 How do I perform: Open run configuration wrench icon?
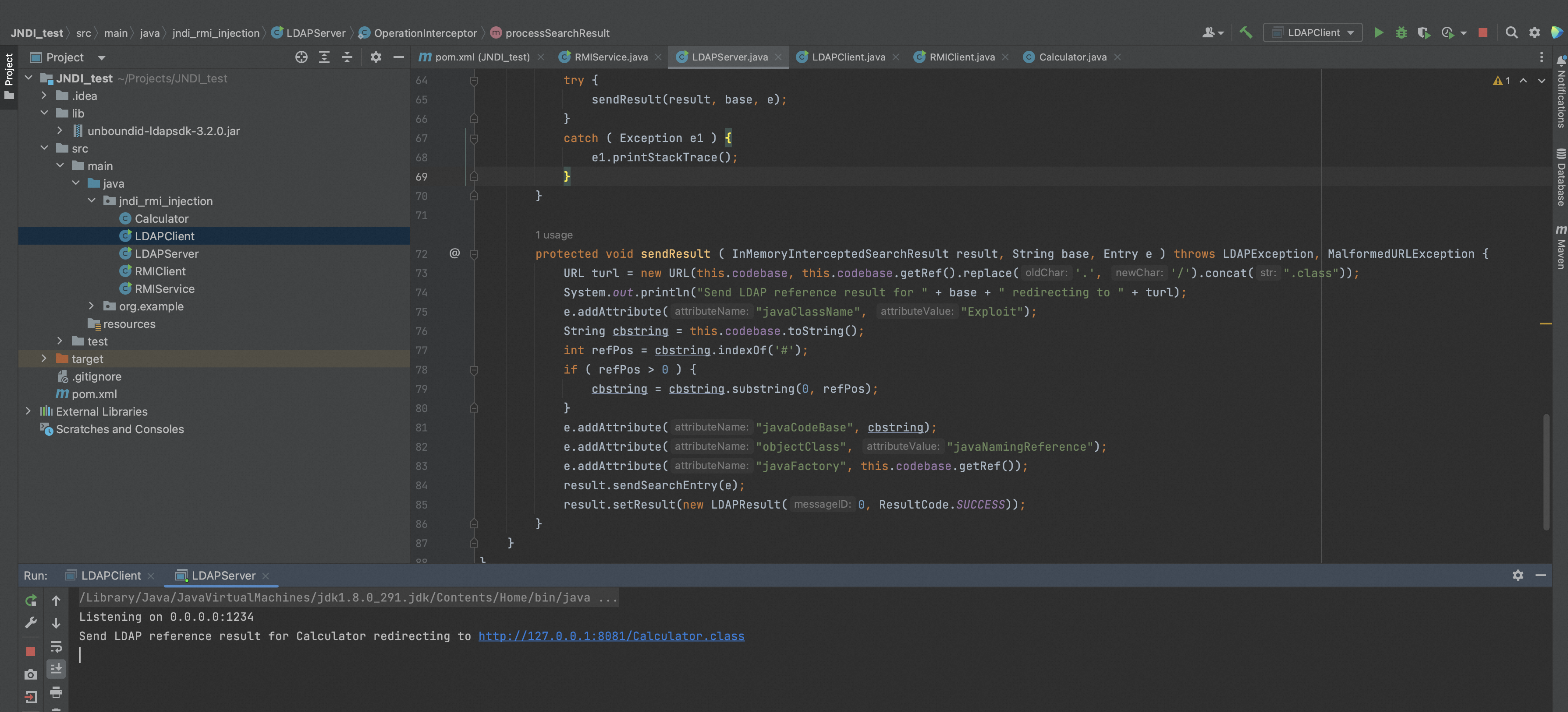30,623
